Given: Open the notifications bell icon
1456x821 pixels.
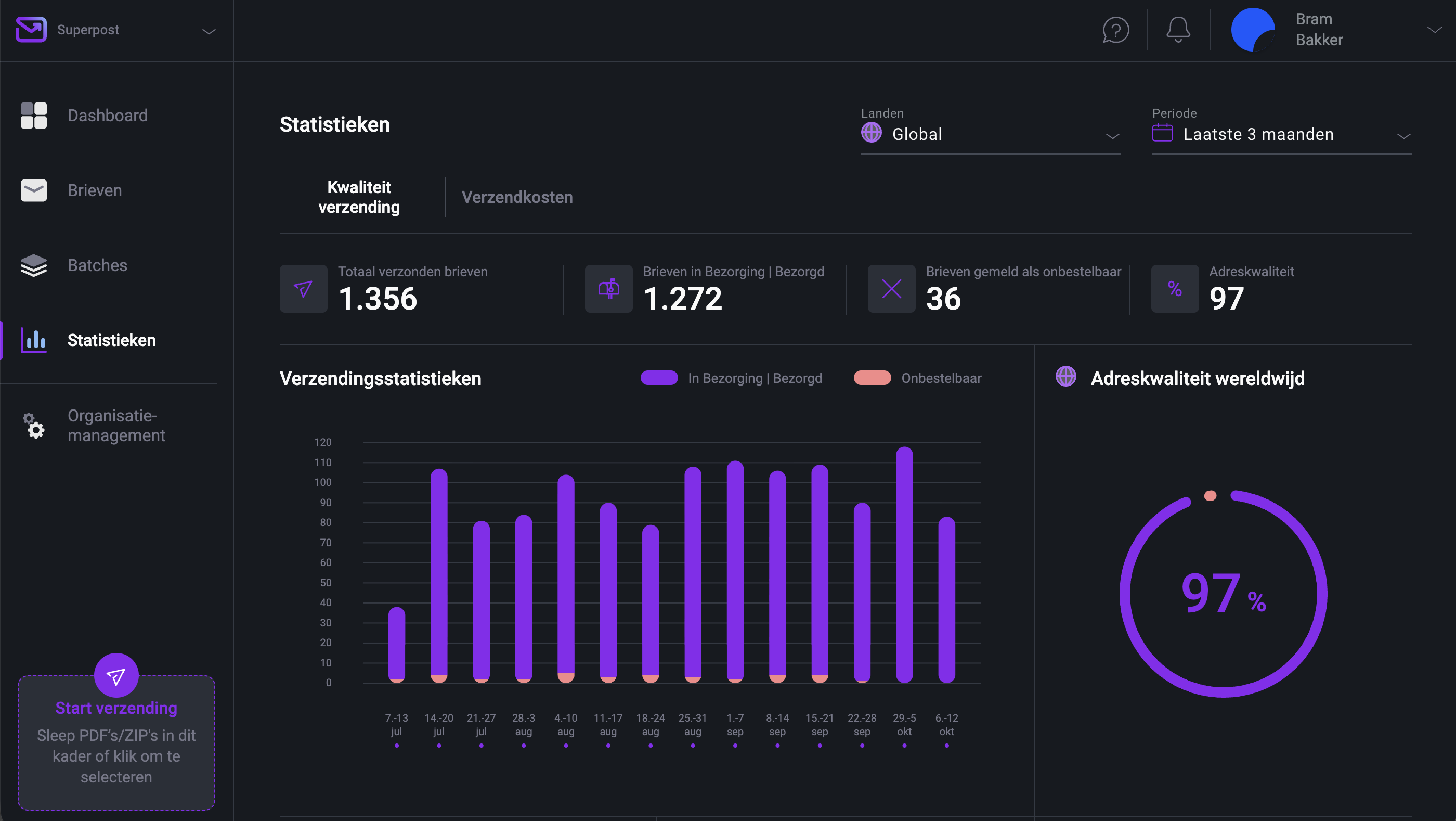Looking at the screenshot, I should coord(1178,30).
